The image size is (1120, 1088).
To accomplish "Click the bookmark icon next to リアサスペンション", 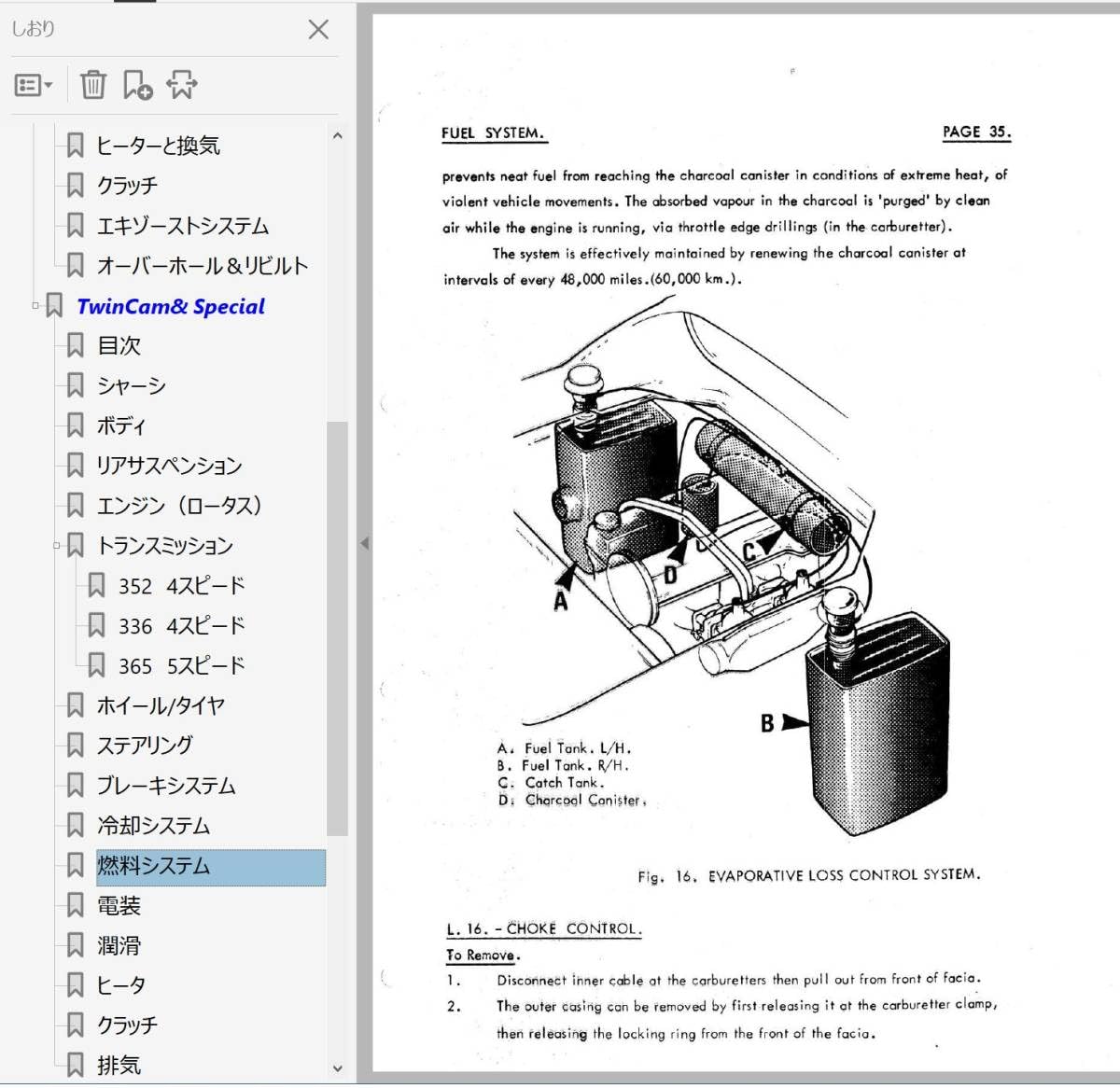I will coord(76,466).
